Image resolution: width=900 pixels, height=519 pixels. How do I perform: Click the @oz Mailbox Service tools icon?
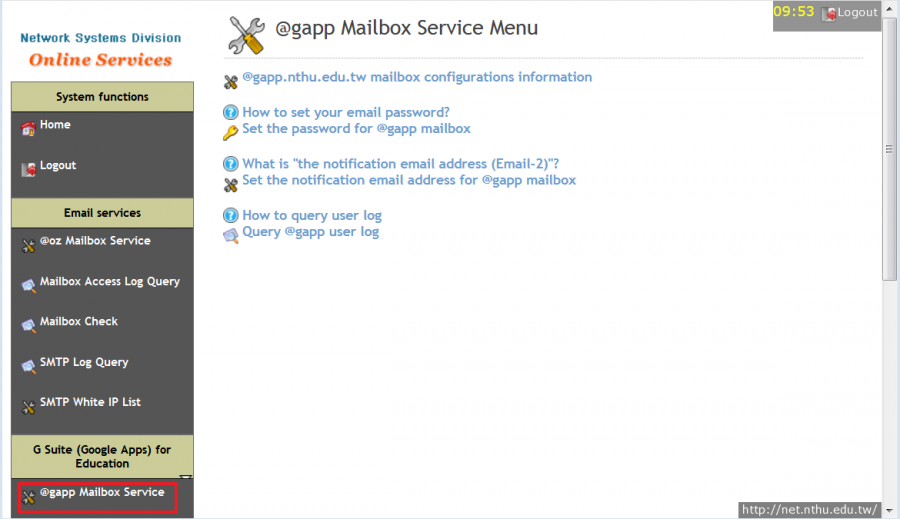click(28, 245)
